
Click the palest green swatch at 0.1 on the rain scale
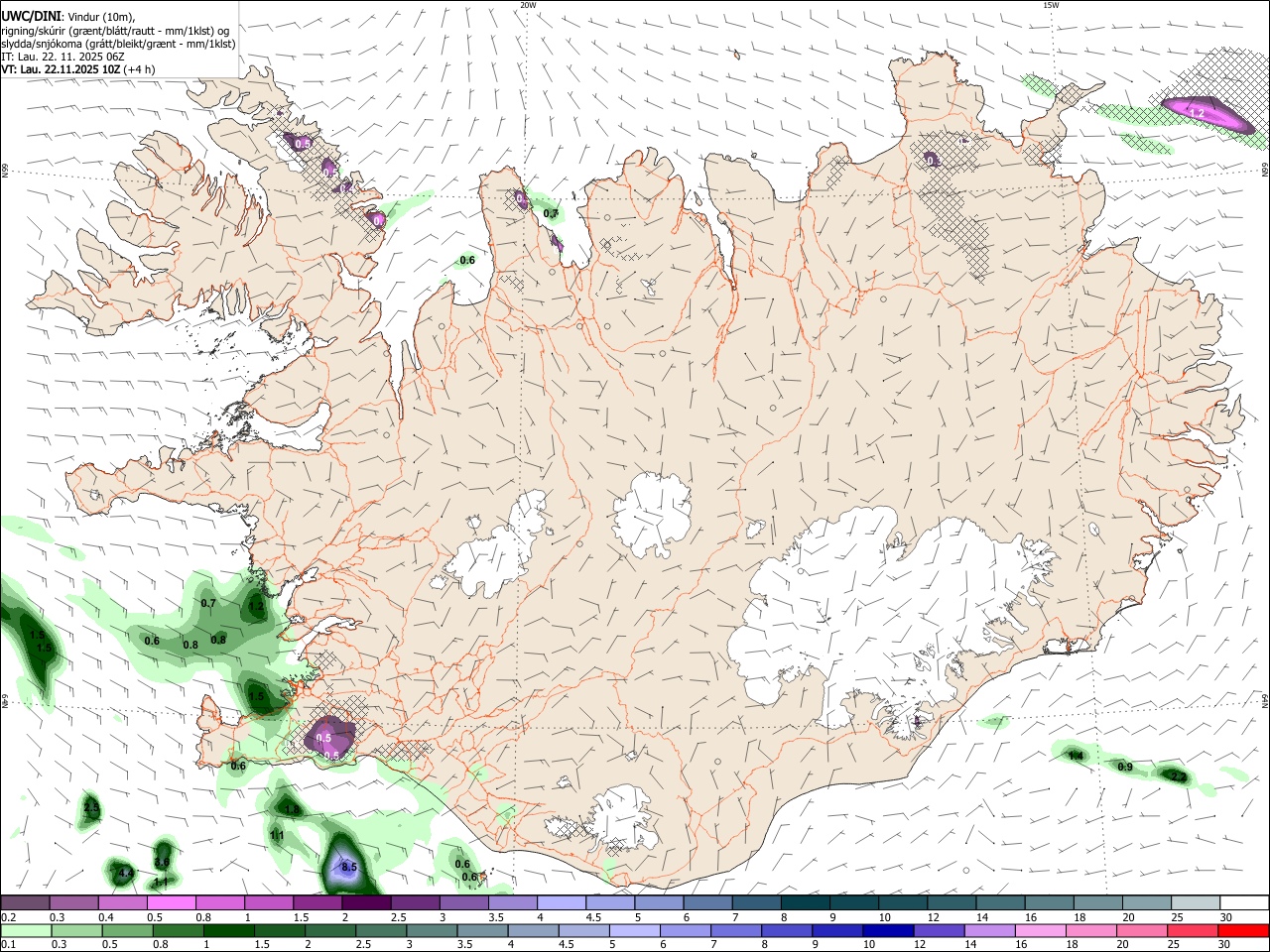[25, 930]
